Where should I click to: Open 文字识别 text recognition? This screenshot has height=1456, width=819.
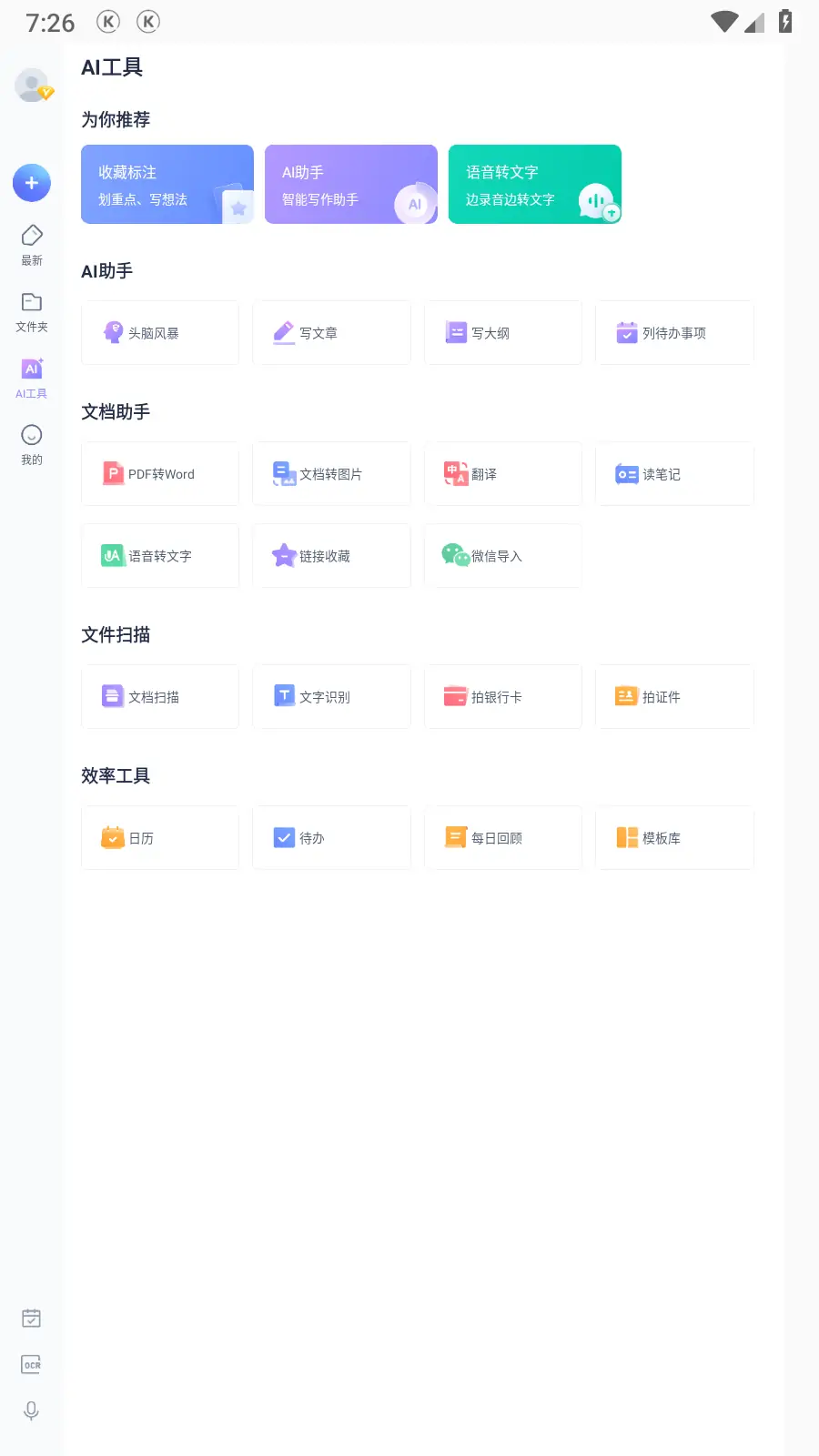(331, 697)
